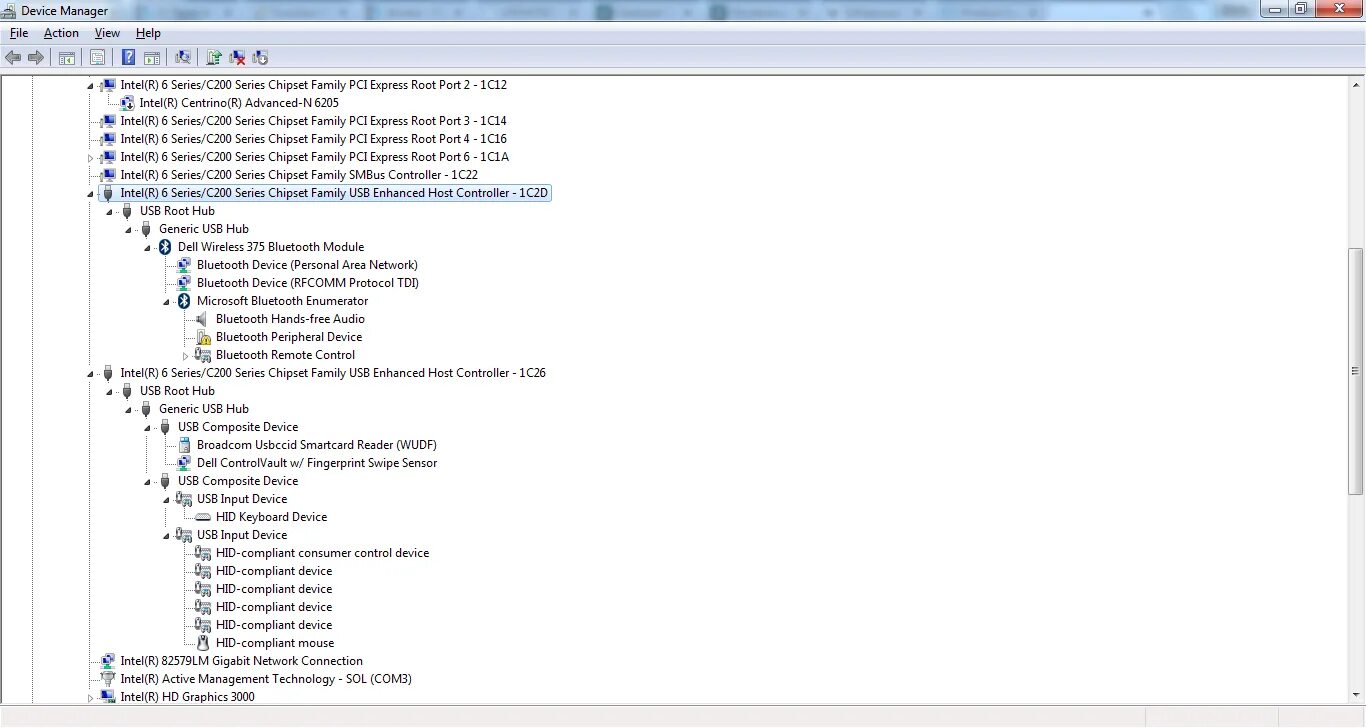Select 'PCI Express Root Port 4 - 1C16' row text
Image resolution: width=1366 pixels, height=728 pixels.
[x=314, y=139]
